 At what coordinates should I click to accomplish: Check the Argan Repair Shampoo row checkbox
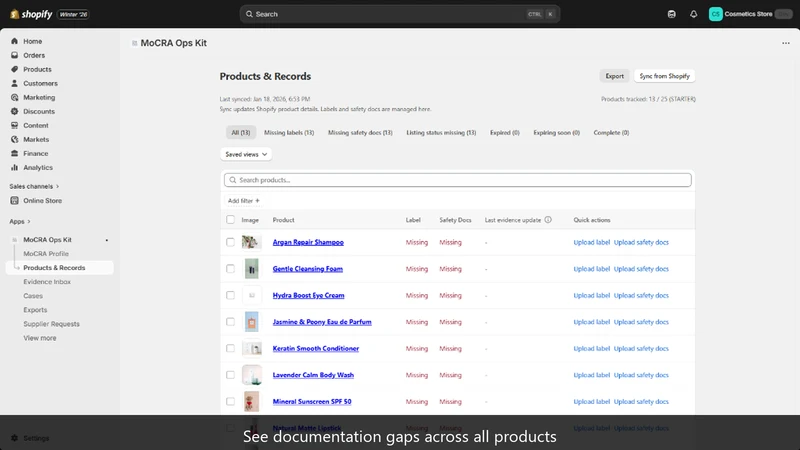(230, 242)
